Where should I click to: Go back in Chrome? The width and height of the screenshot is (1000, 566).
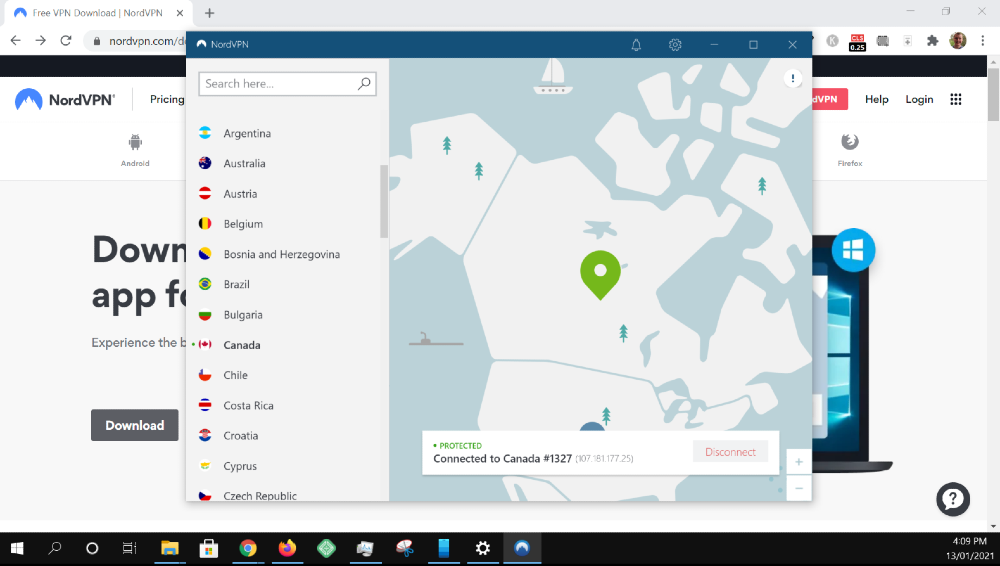click(x=16, y=41)
